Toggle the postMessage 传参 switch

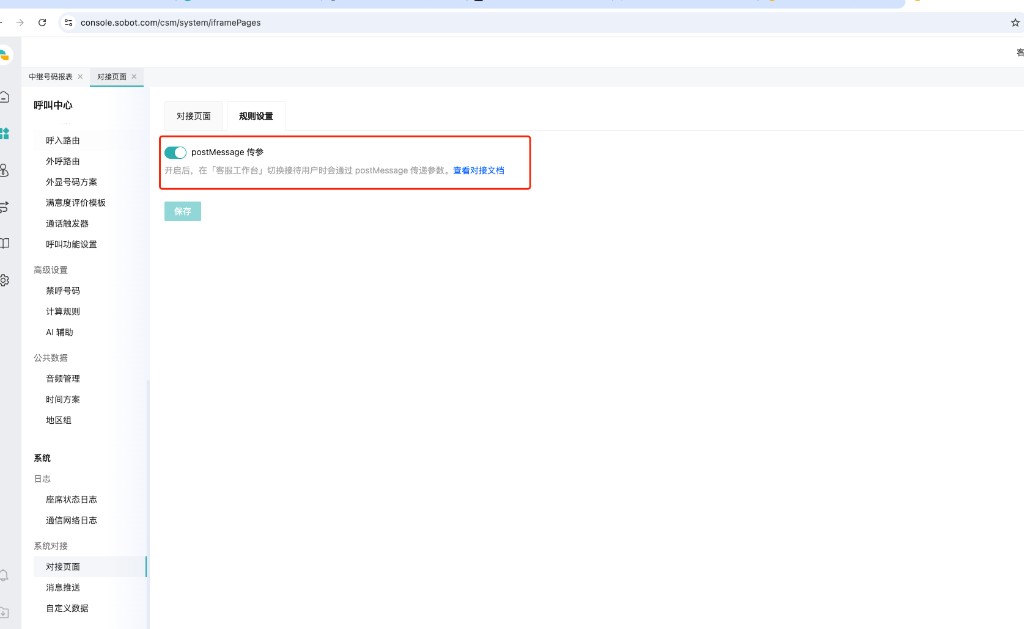point(175,152)
